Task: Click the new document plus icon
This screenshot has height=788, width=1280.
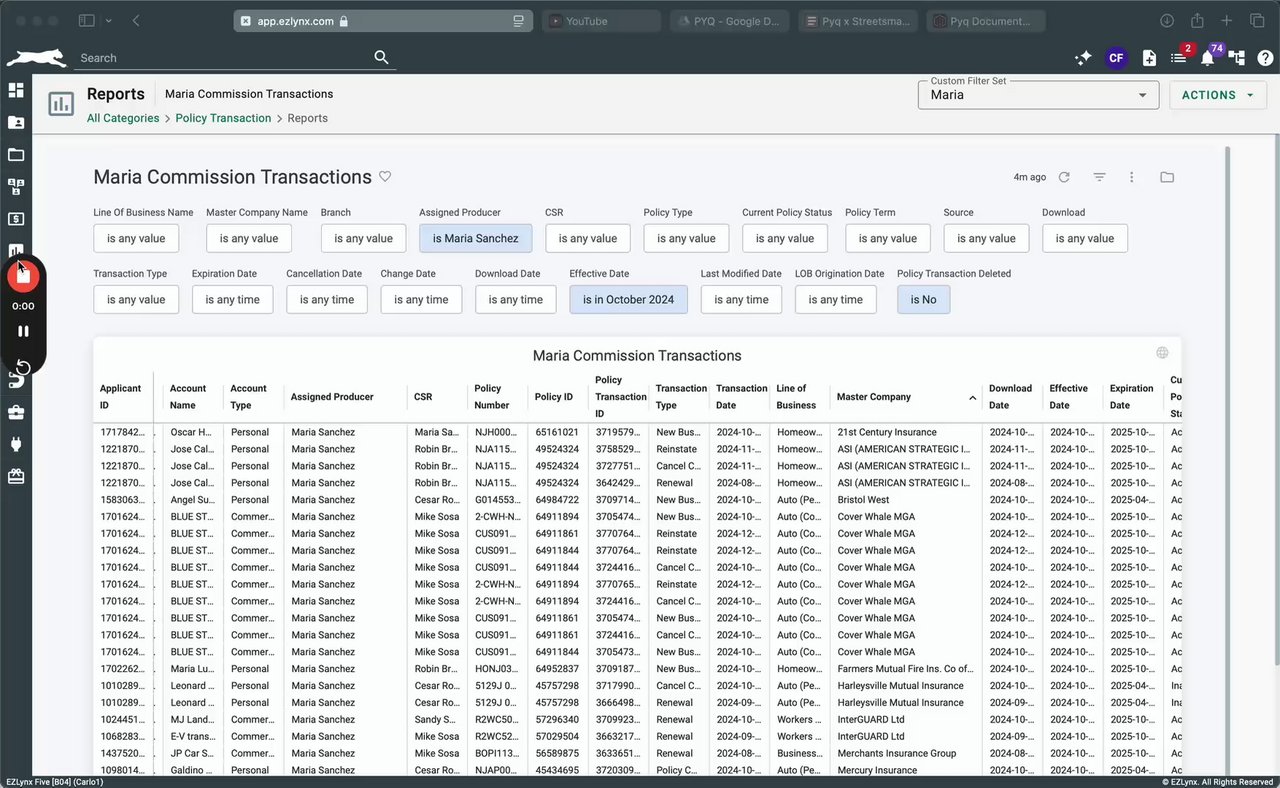Action: pos(1149,58)
